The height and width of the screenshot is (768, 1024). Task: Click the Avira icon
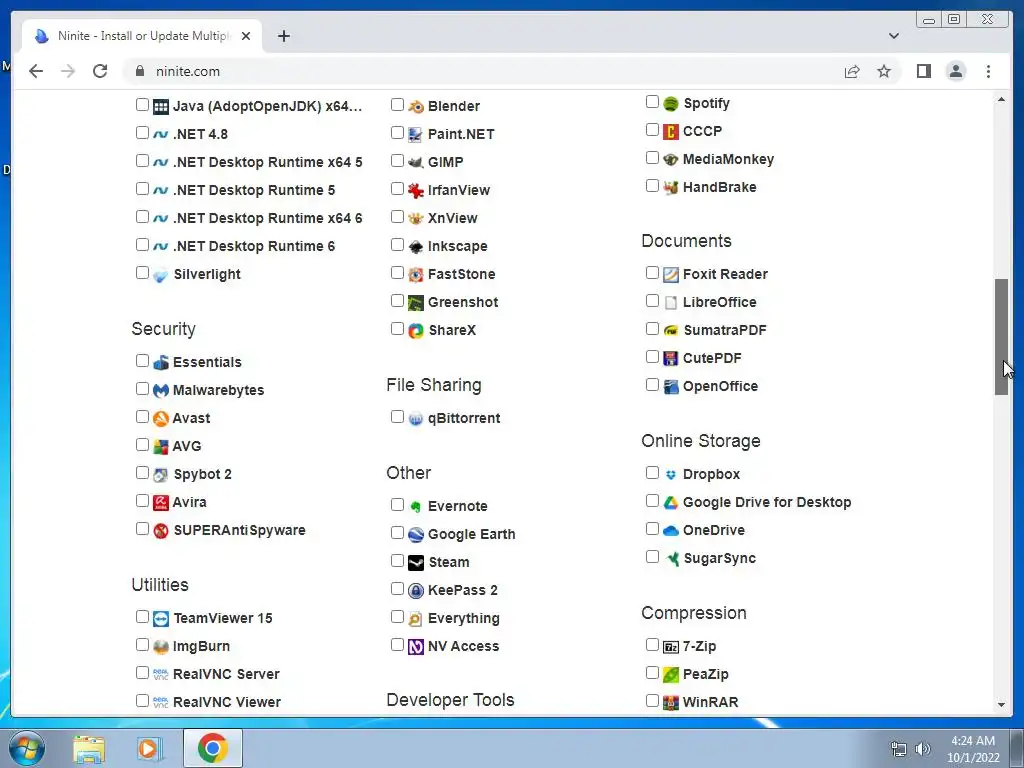(161, 503)
